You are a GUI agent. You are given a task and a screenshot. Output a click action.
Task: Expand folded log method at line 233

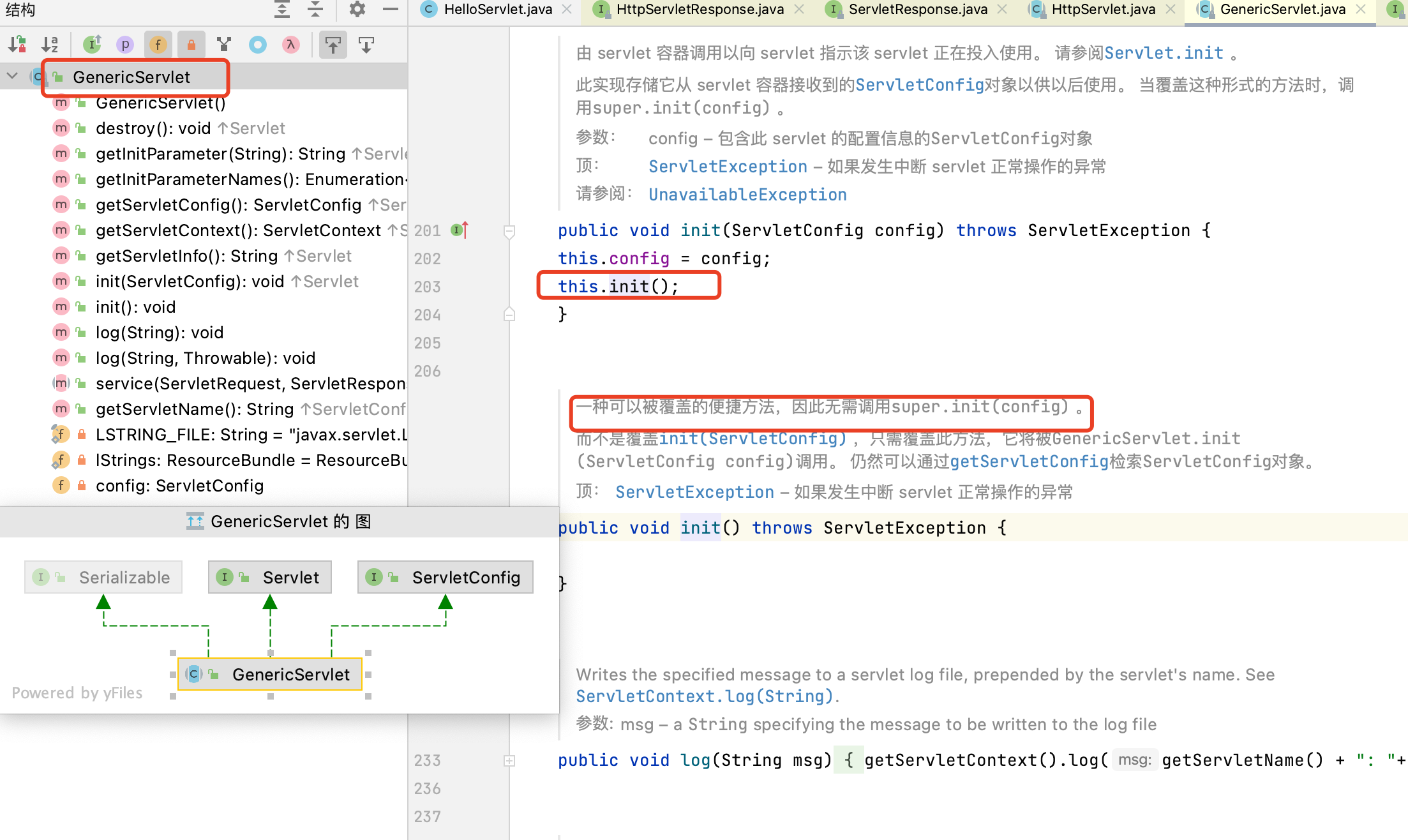(509, 760)
